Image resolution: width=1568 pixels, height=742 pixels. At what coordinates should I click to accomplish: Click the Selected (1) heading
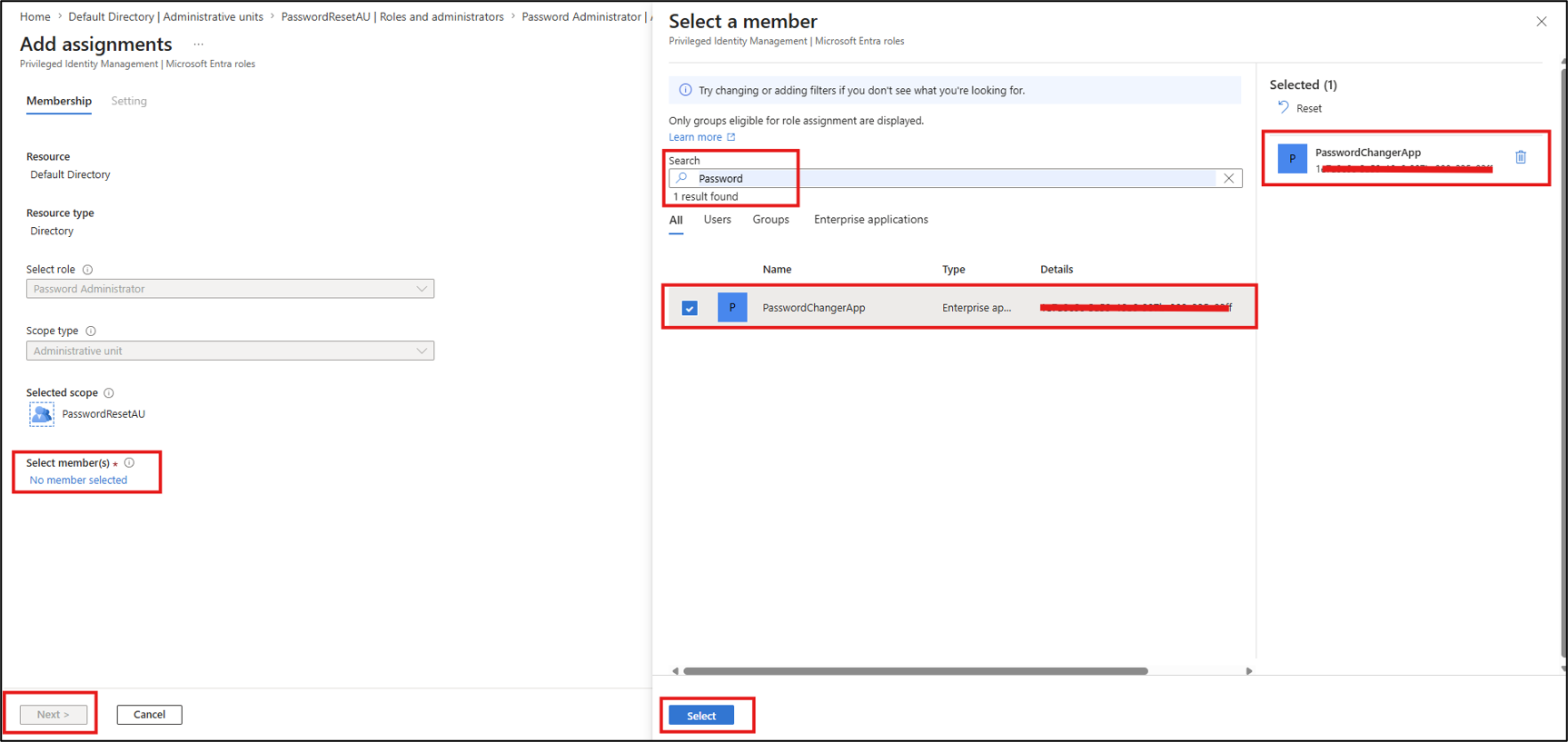pos(1303,84)
